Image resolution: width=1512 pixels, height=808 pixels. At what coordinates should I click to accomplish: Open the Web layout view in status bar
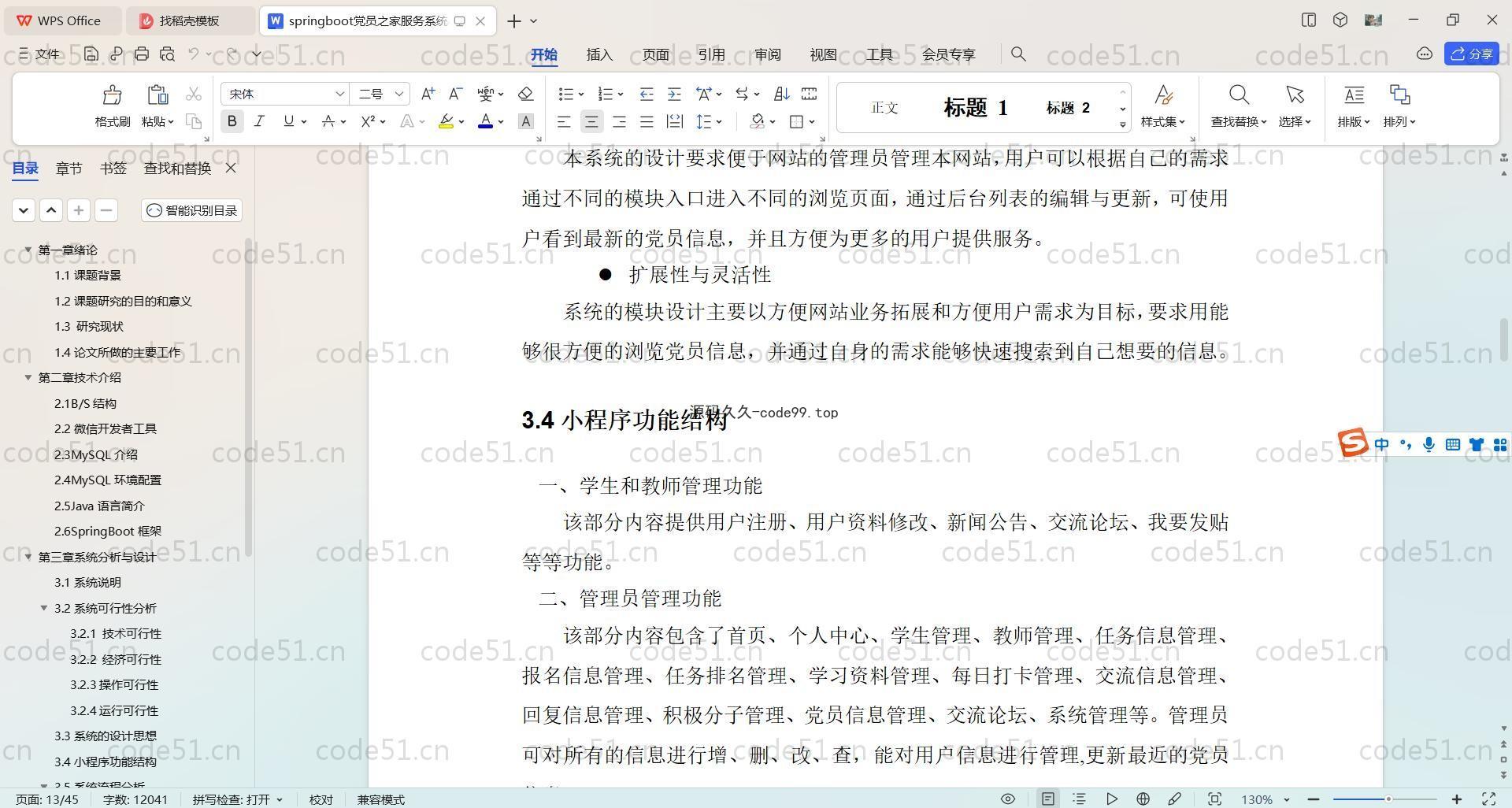tap(1143, 799)
